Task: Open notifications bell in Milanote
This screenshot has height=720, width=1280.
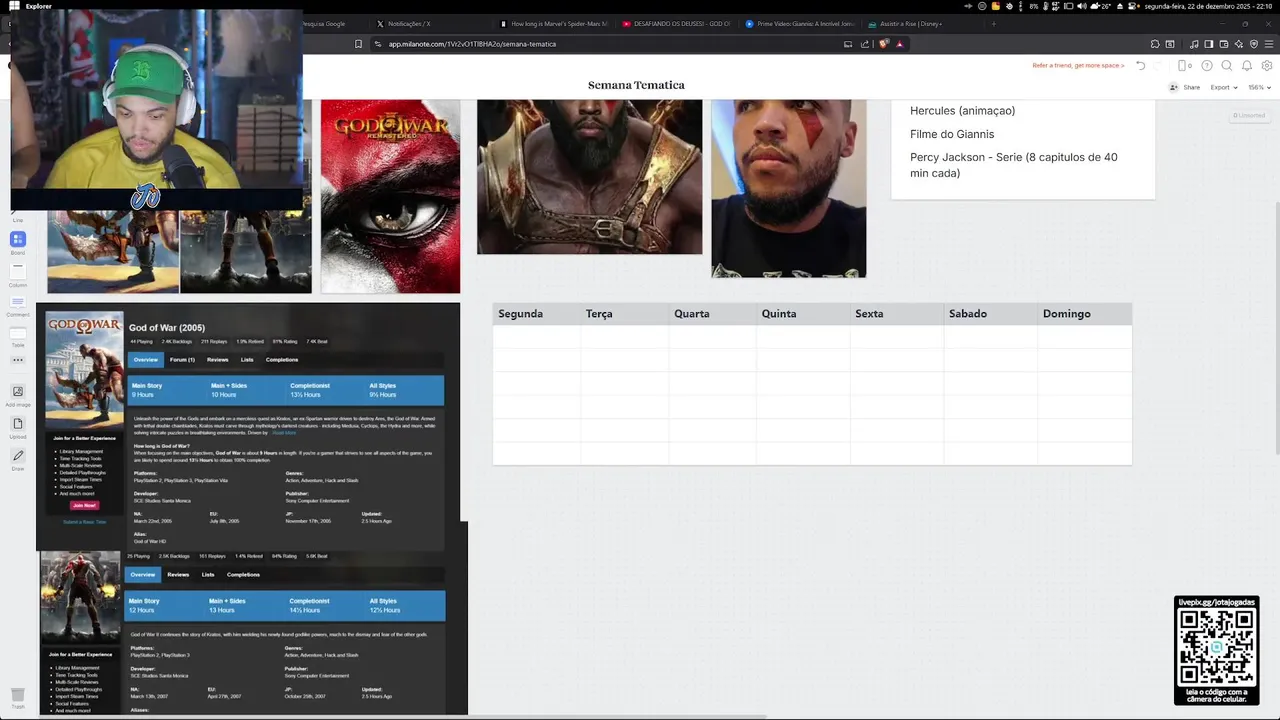Action: pos(1247,66)
